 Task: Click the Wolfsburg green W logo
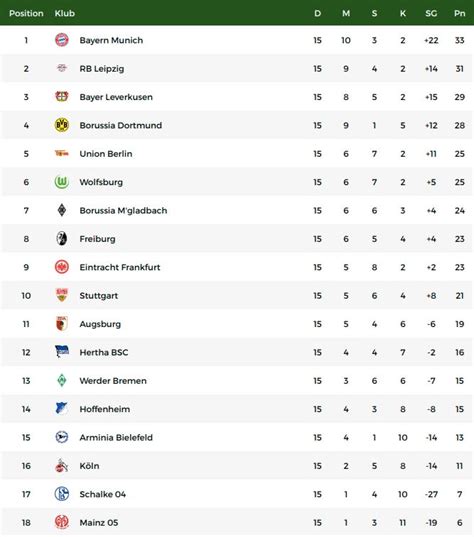coord(62,182)
